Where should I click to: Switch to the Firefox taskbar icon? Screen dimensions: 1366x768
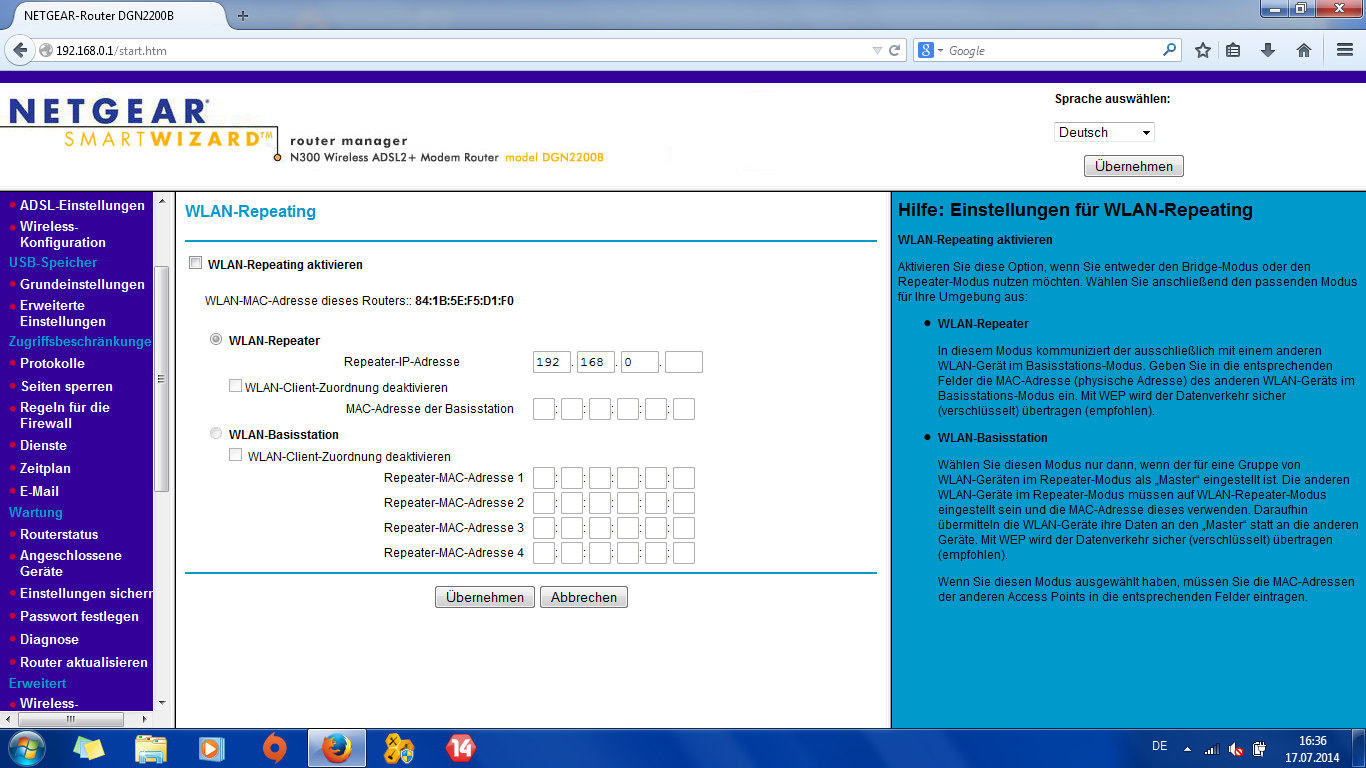(336, 748)
